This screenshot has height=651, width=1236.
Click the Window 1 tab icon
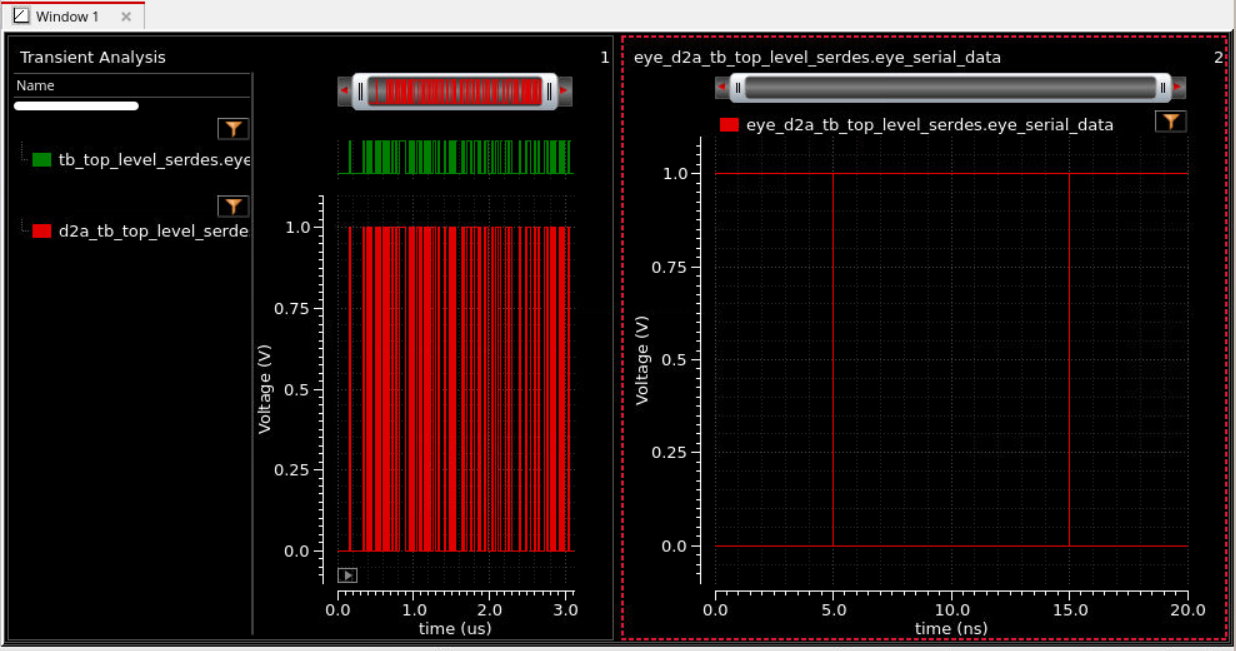click(x=21, y=17)
